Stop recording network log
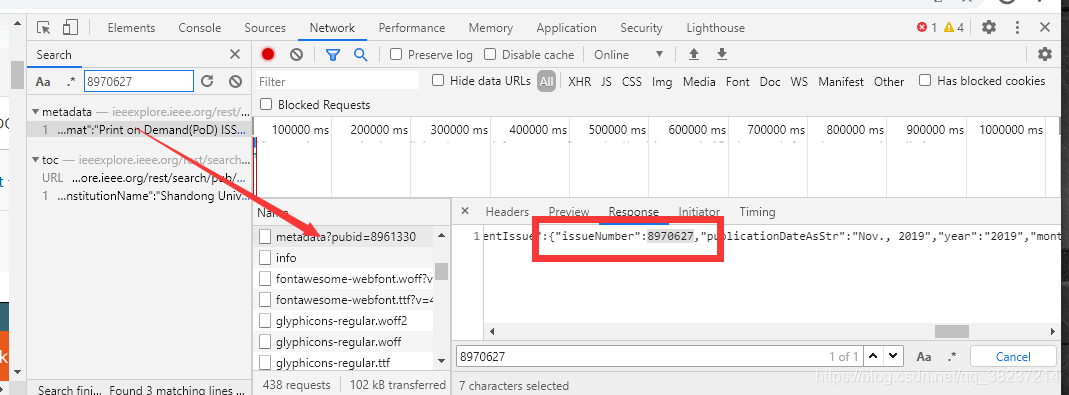The width and height of the screenshot is (1069, 395). 268,55
